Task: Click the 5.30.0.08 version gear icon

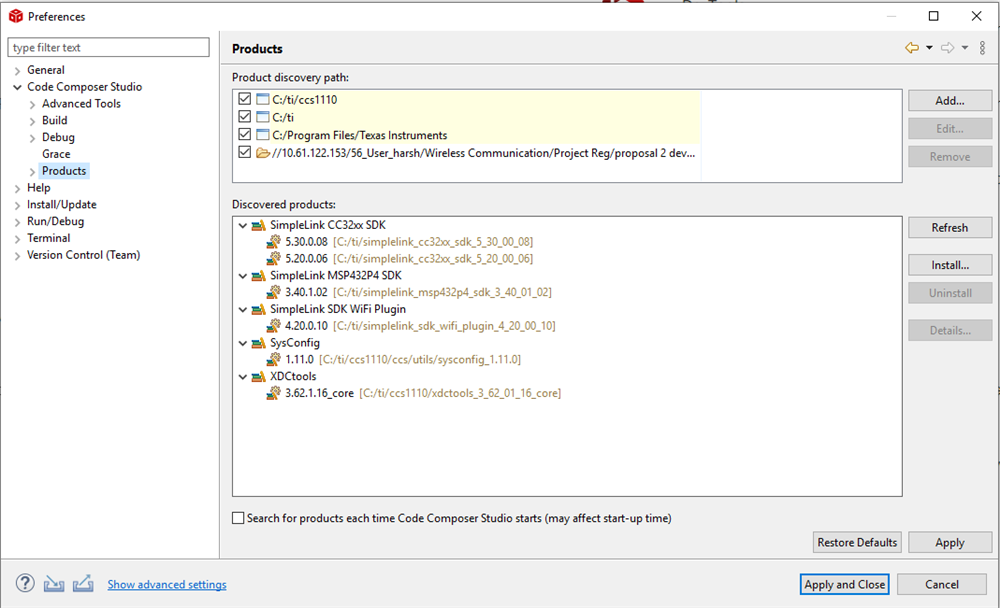Action: [274, 242]
